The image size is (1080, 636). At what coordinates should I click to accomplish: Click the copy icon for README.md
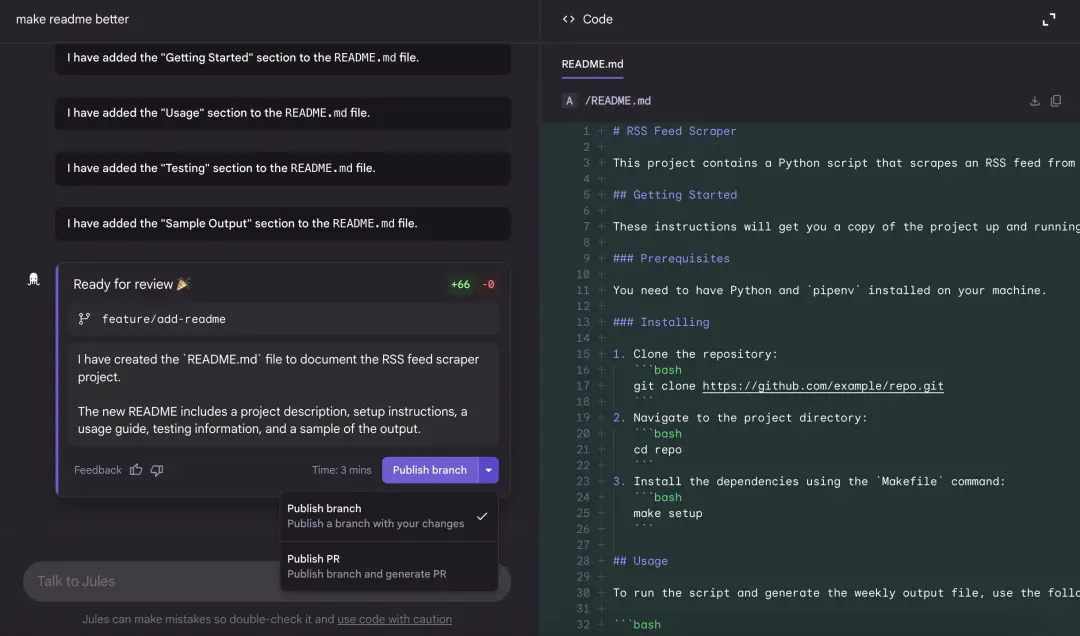tap(1056, 101)
